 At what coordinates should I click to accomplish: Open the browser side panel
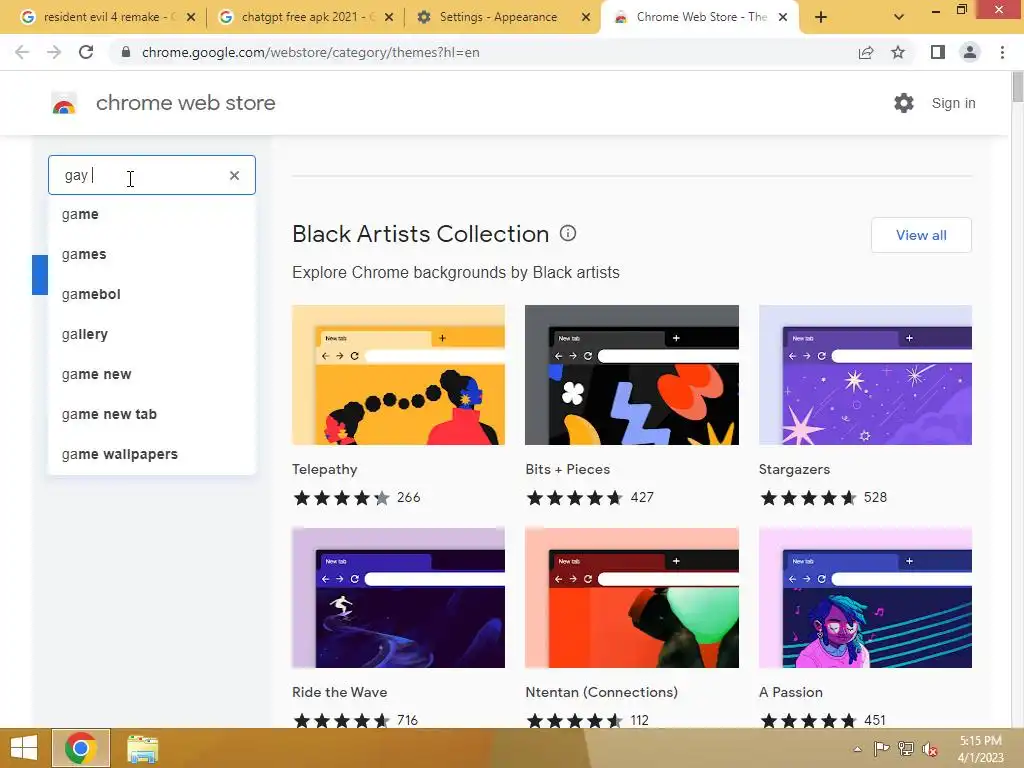tap(938, 52)
